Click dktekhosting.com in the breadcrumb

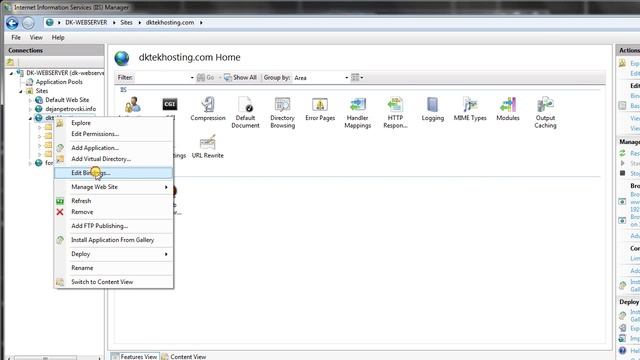[170, 22]
